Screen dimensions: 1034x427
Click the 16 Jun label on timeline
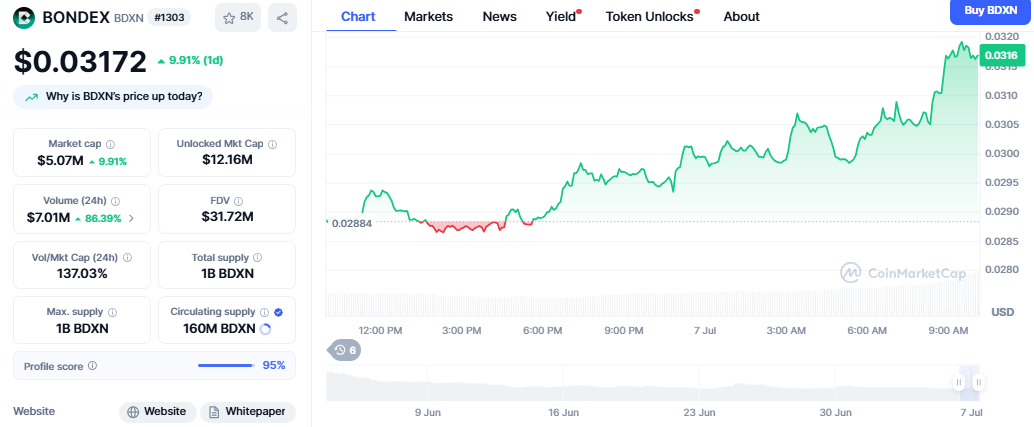click(x=563, y=413)
